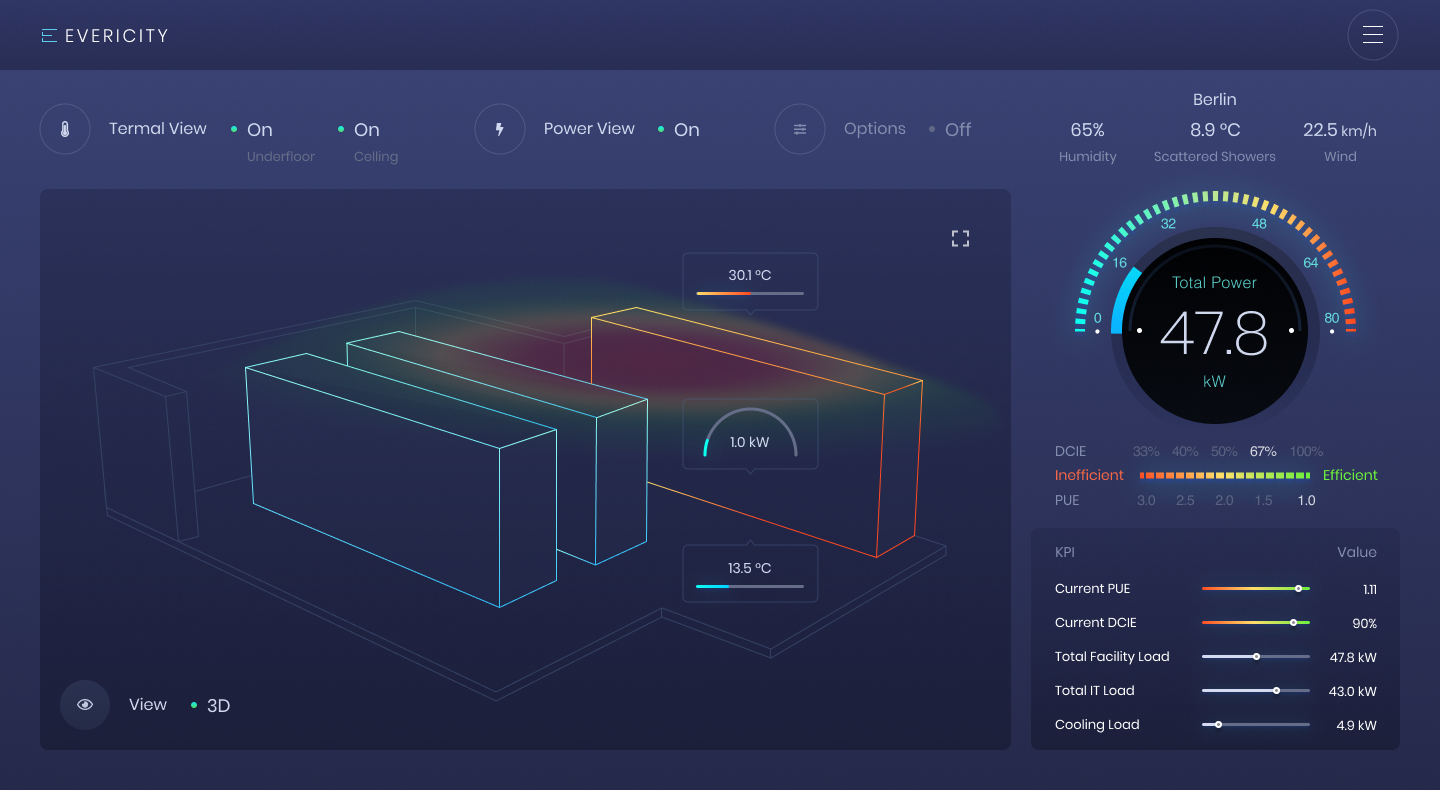This screenshot has width=1440, height=790.
Task: Toggle Power View On switch
Action: (686, 130)
